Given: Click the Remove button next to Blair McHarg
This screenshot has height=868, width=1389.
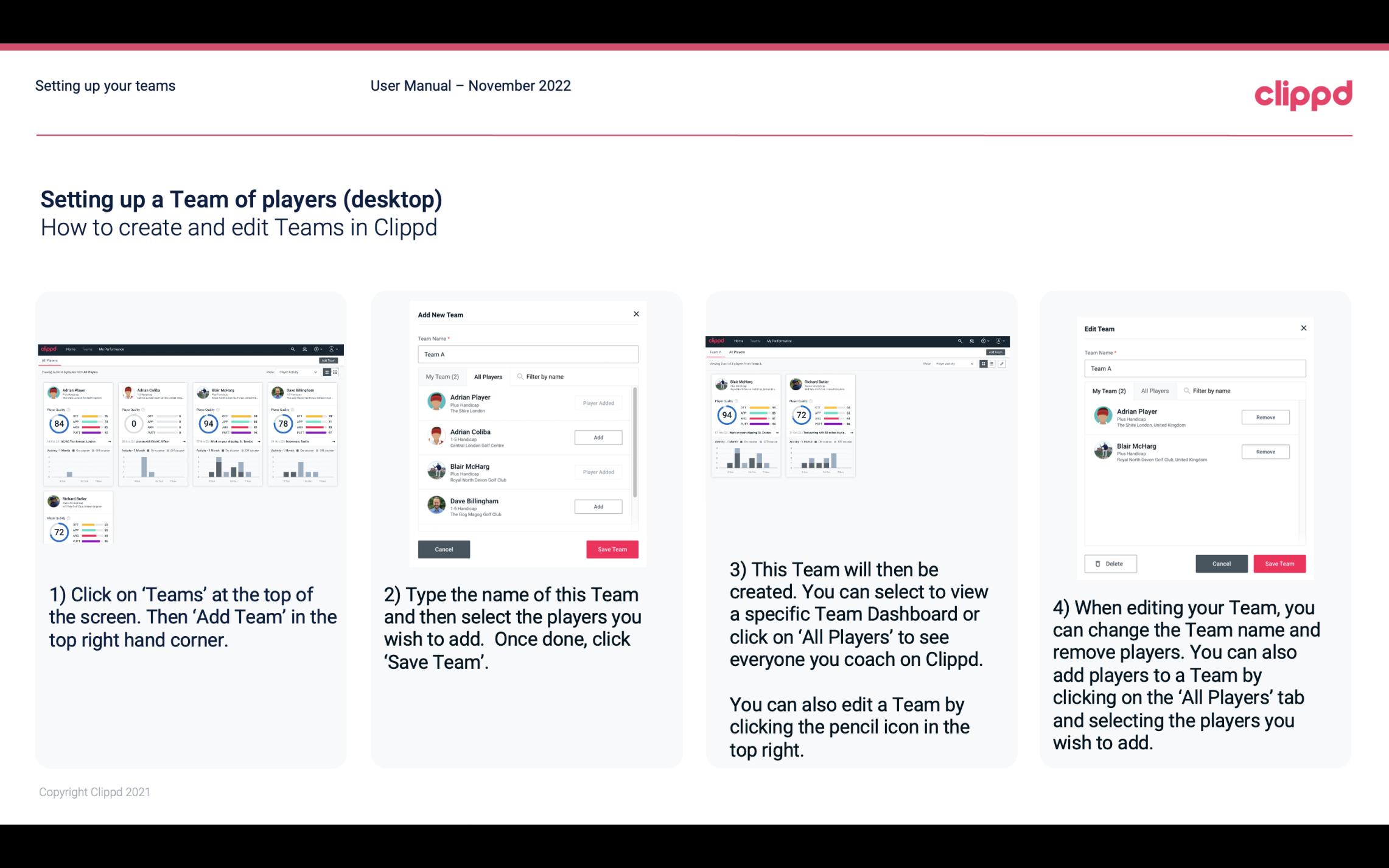Looking at the screenshot, I should tap(1266, 452).
